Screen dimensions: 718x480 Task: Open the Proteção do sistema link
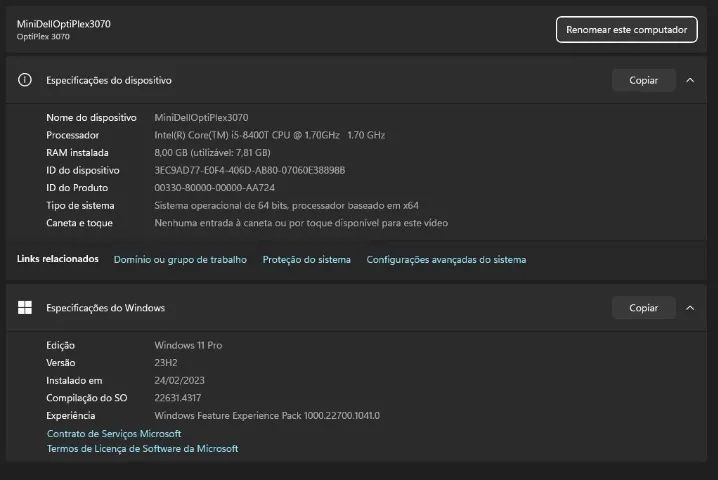point(306,260)
